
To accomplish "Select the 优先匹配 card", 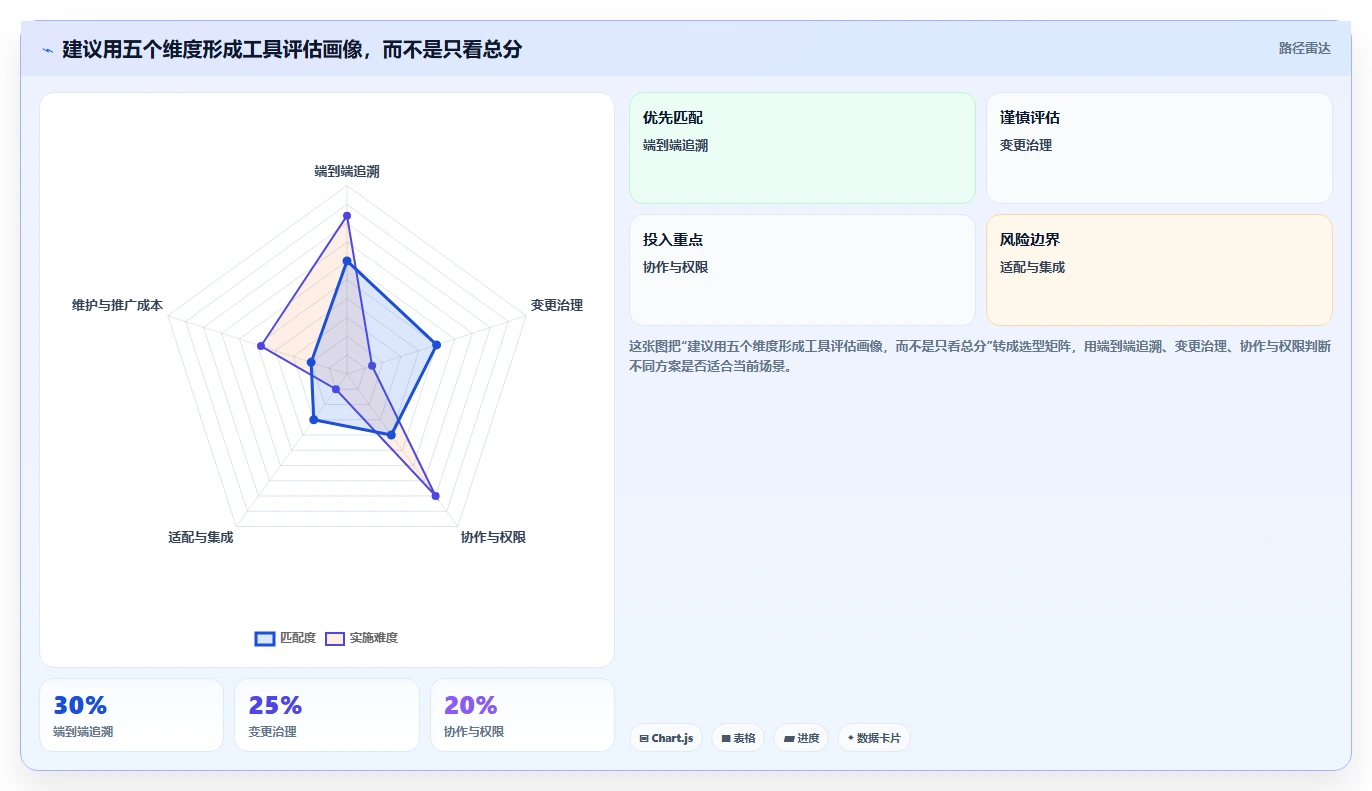I will tap(802, 148).
